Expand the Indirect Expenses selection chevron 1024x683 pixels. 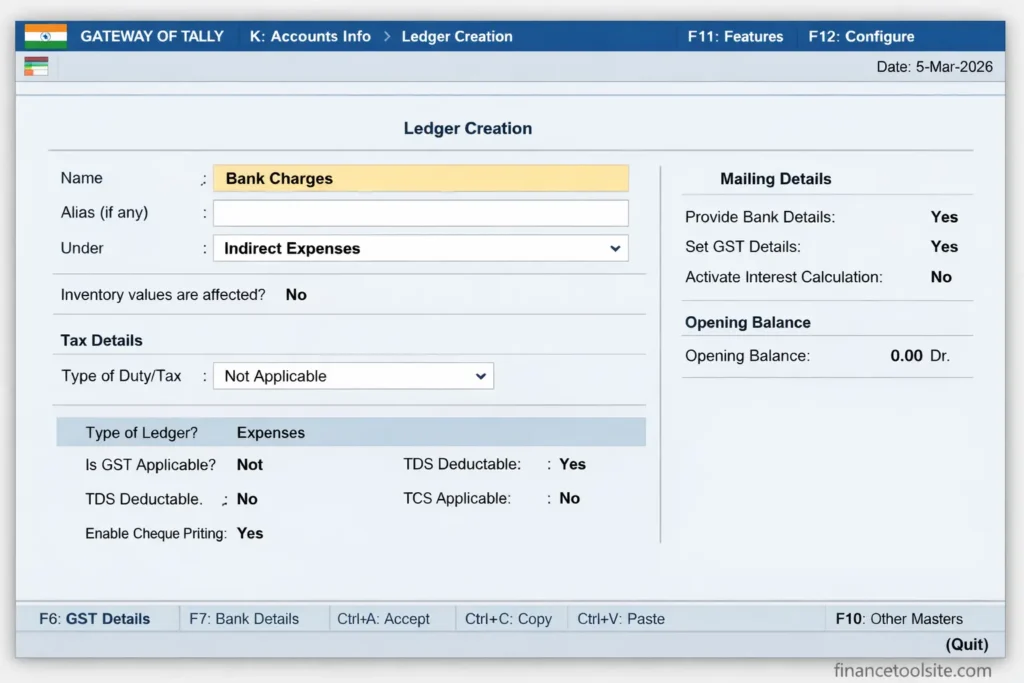pos(617,248)
